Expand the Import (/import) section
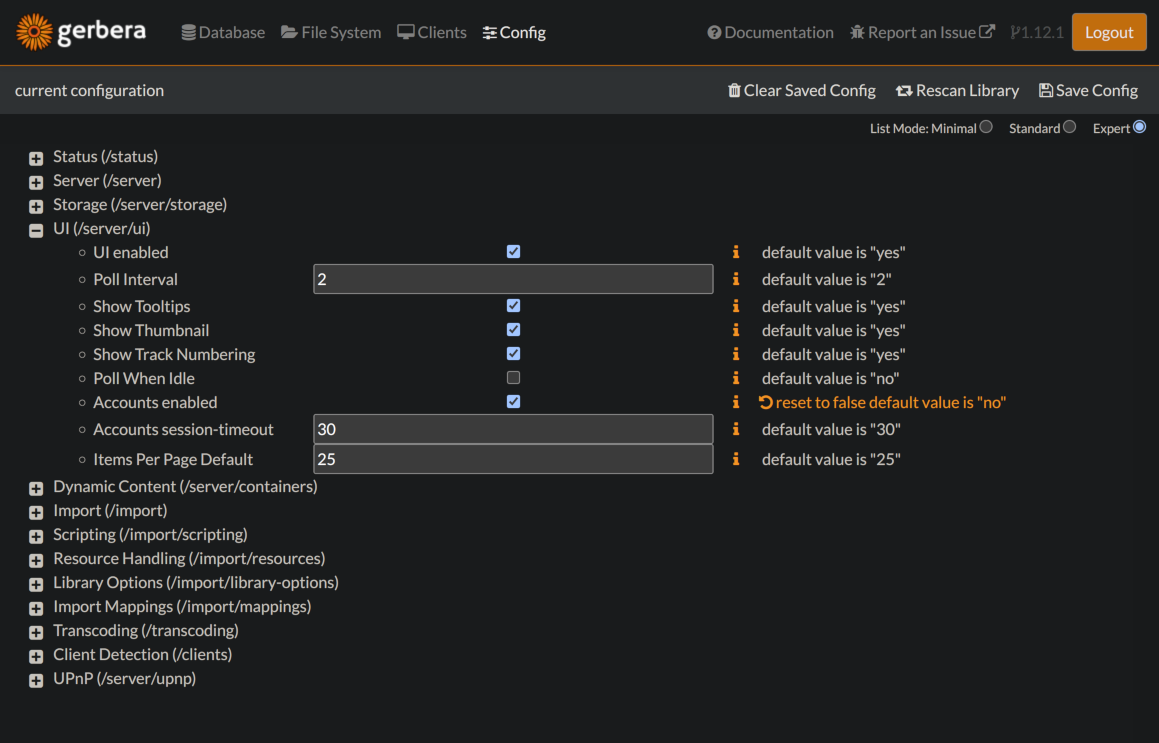The image size is (1159, 743). click(36, 512)
